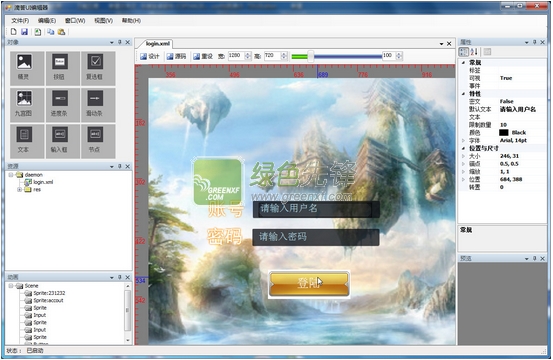
Task: Pin the 属性 panel
Action: pos(535,42)
